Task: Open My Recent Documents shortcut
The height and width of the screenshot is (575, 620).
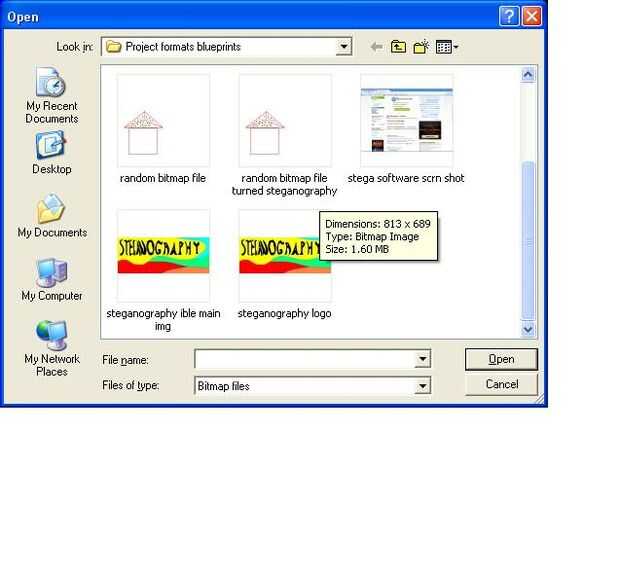Action: point(51,95)
